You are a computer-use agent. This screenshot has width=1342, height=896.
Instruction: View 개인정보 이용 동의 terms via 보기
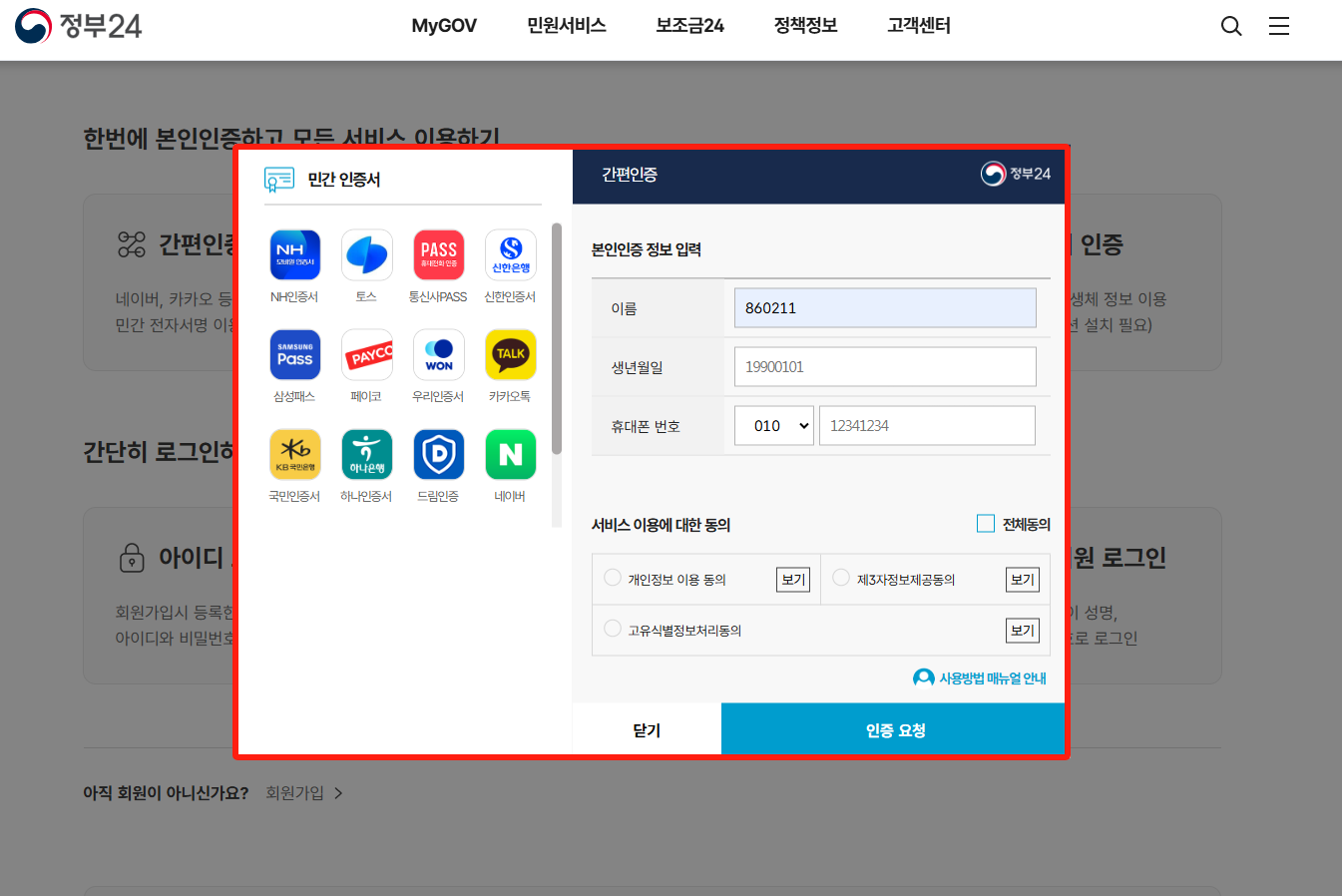coord(794,580)
